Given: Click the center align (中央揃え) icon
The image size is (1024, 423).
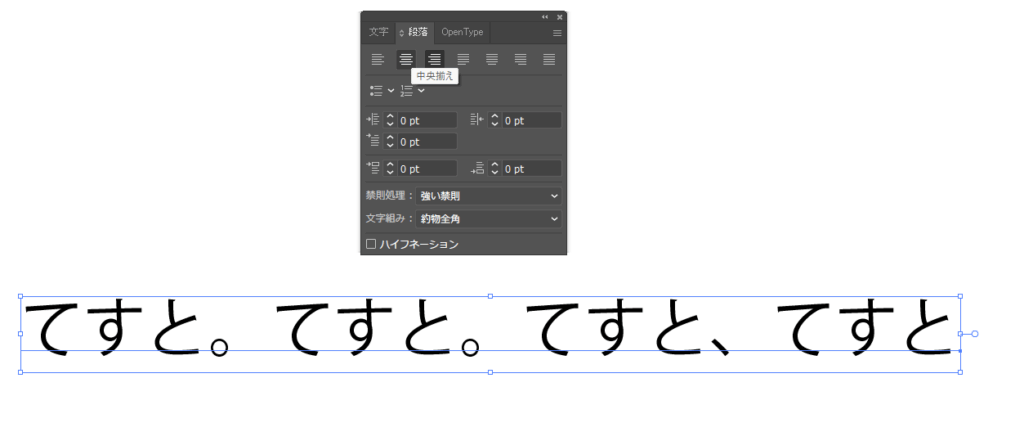Looking at the screenshot, I should tap(406, 60).
